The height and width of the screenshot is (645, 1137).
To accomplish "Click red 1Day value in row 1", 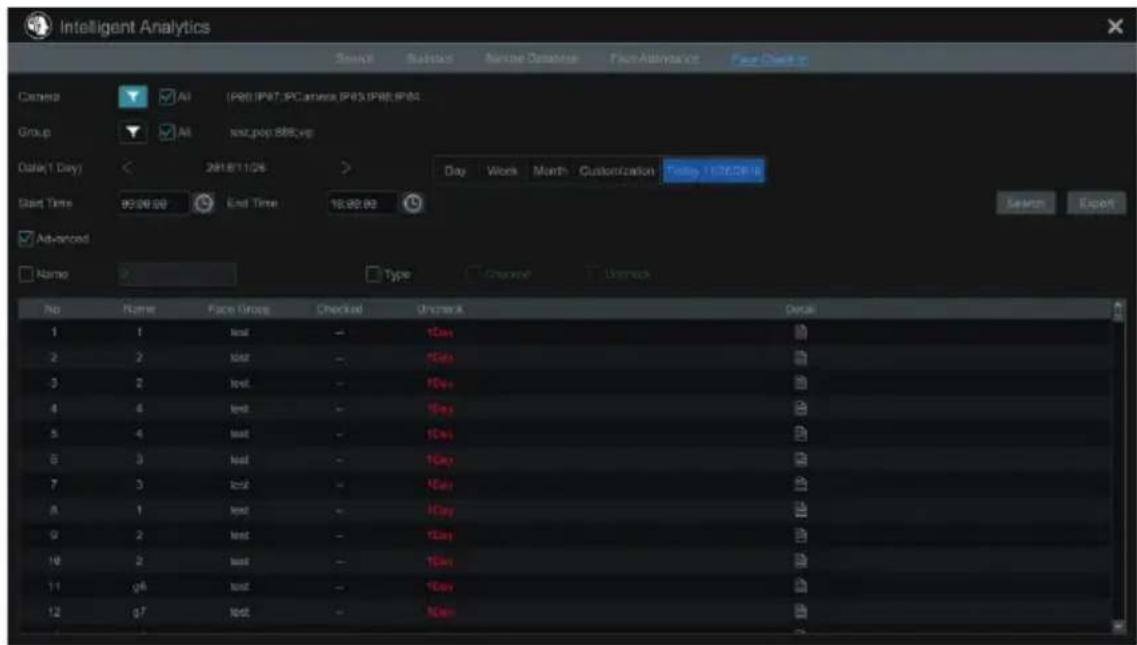I will pos(440,332).
